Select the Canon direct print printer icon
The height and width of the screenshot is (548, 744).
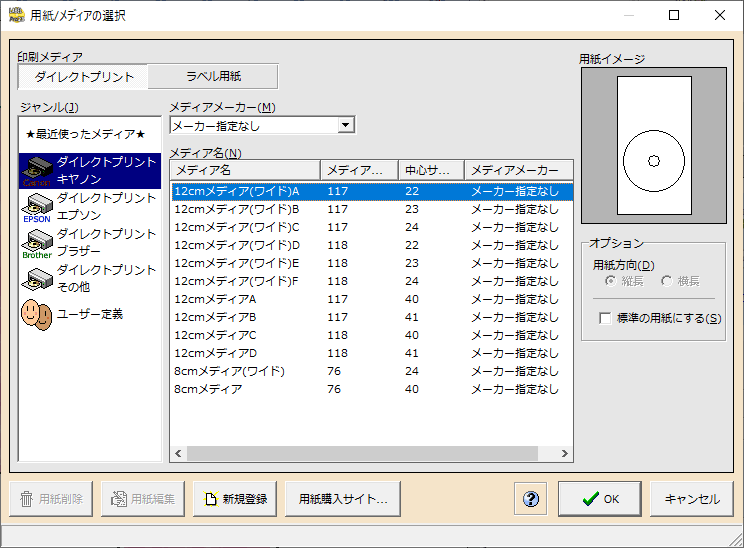pyautogui.click(x=37, y=171)
